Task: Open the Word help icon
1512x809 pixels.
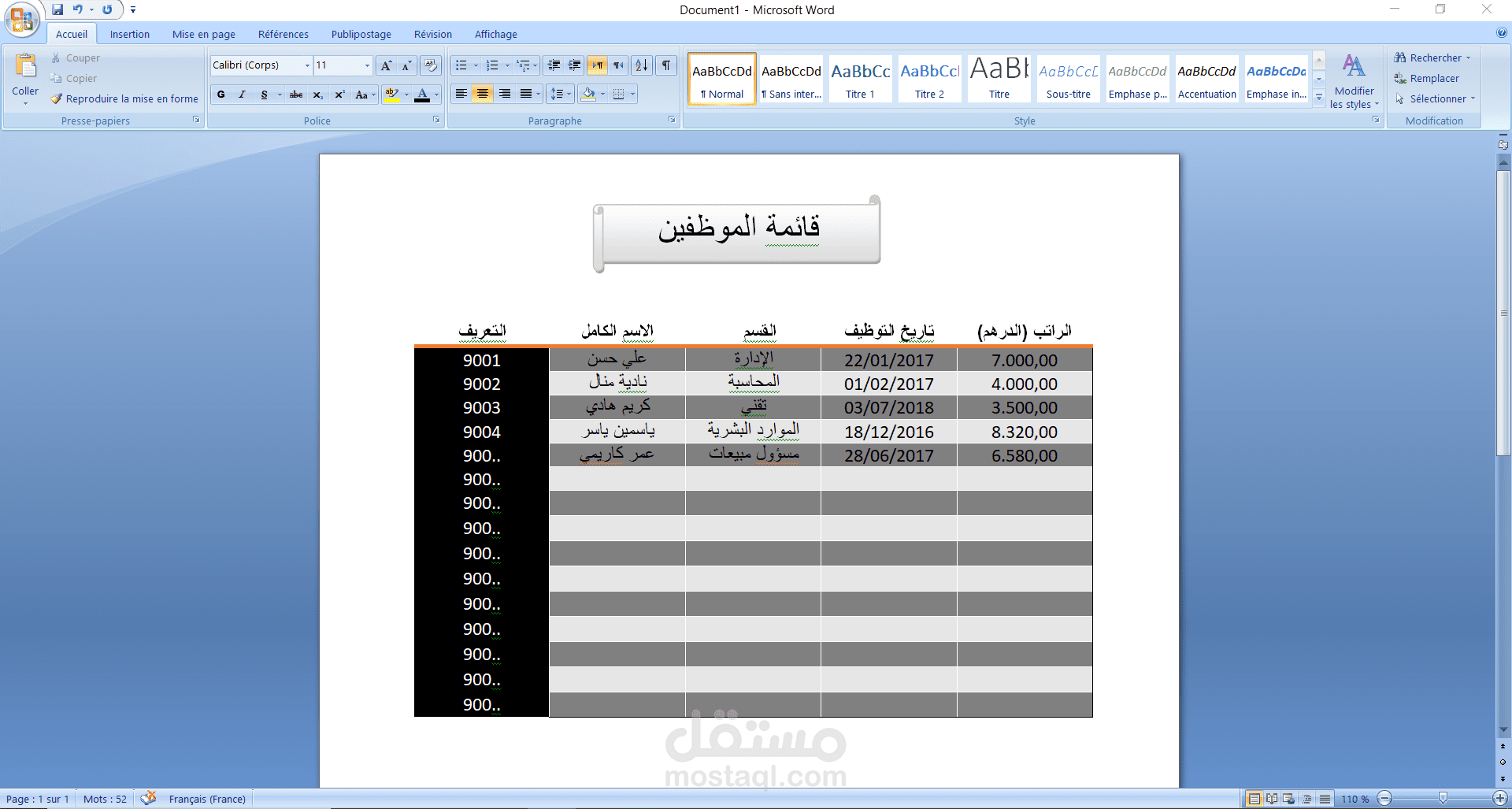Action: (1501, 33)
